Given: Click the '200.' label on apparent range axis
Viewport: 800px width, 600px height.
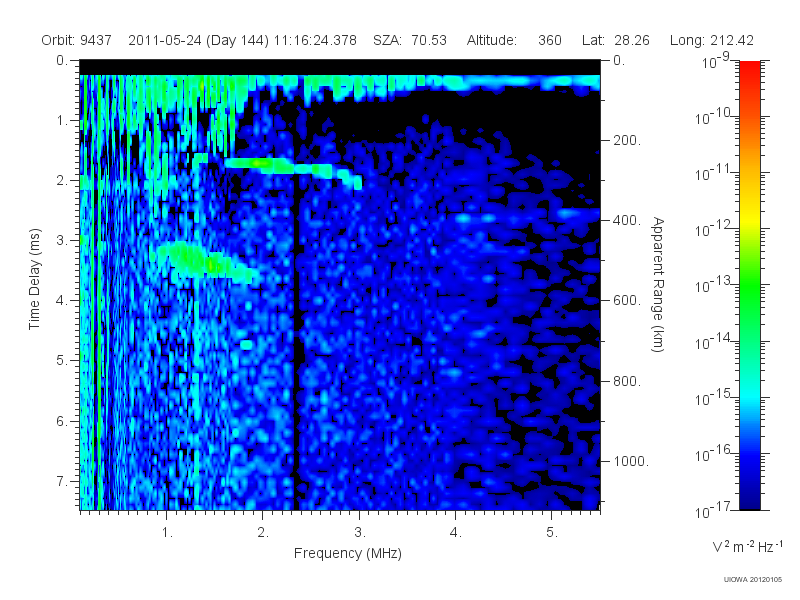Looking at the screenshot, I should (627, 140).
